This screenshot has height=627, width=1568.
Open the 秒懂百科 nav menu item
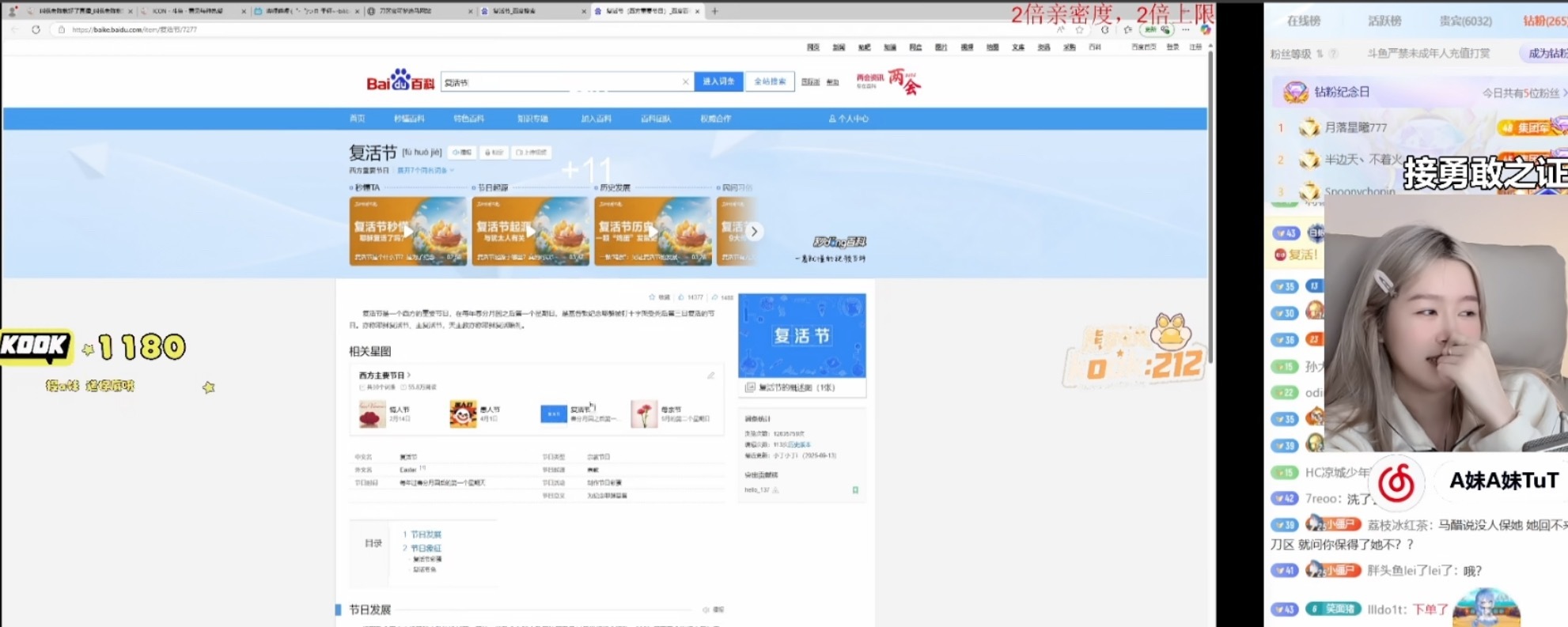tap(409, 119)
